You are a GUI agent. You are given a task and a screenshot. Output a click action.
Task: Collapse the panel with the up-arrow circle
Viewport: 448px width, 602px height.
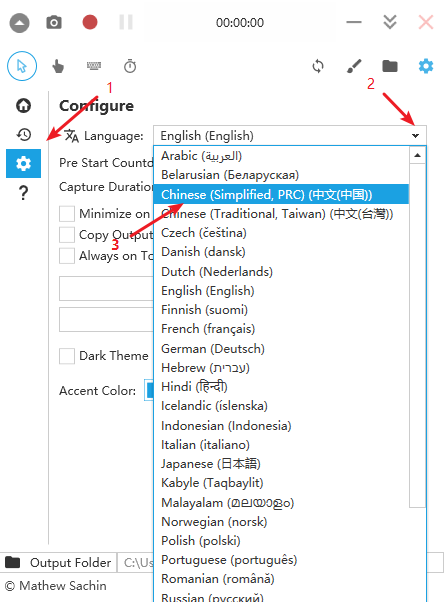click(19, 23)
